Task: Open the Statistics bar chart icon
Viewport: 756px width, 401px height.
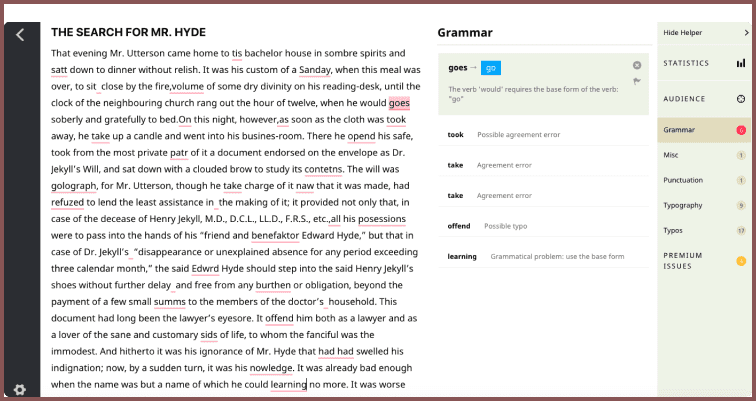Action: [x=741, y=63]
